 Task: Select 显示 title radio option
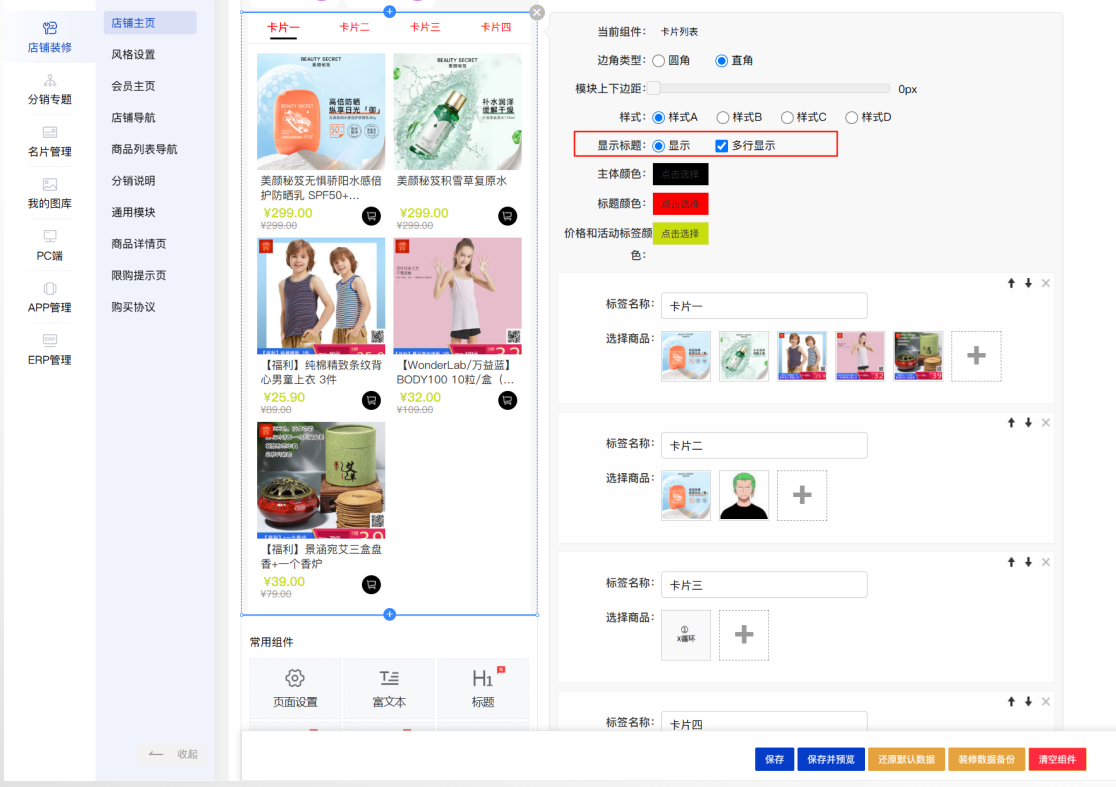659,146
